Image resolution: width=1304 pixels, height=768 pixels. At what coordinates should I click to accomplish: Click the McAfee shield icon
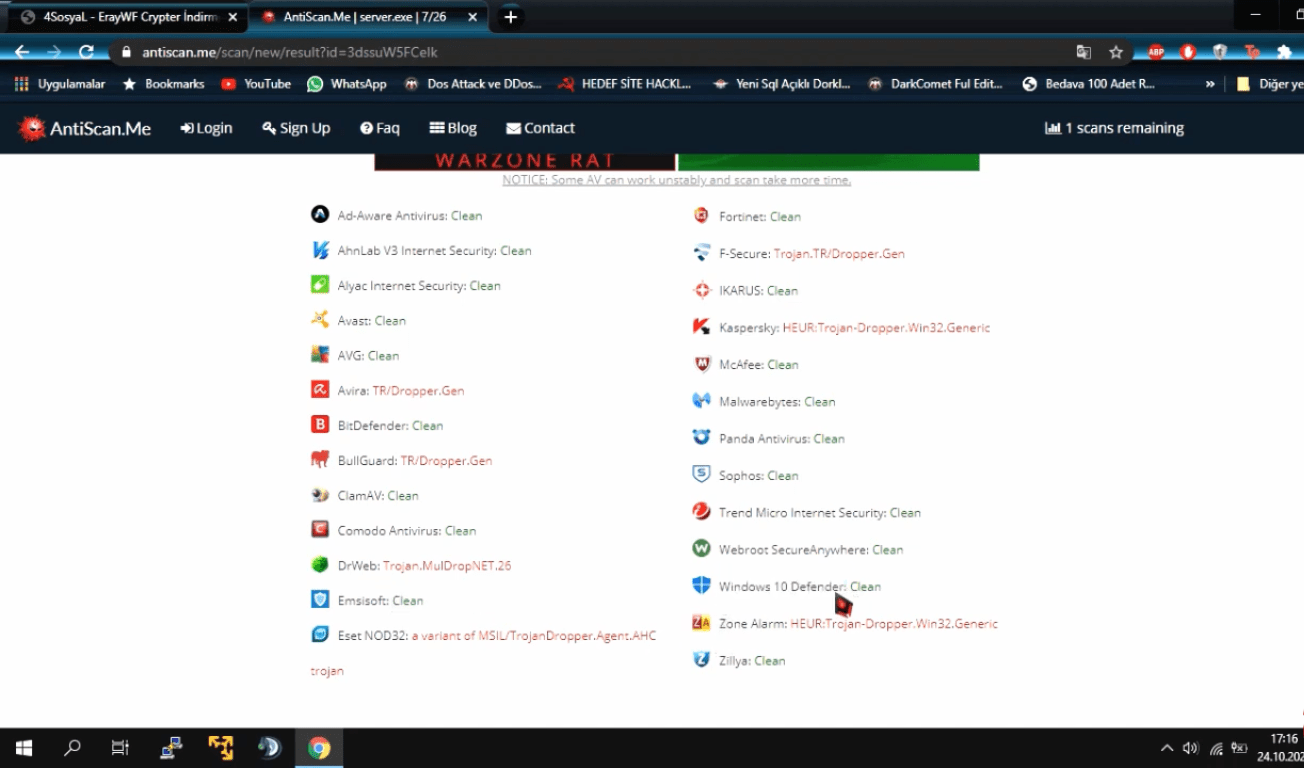[x=701, y=364]
